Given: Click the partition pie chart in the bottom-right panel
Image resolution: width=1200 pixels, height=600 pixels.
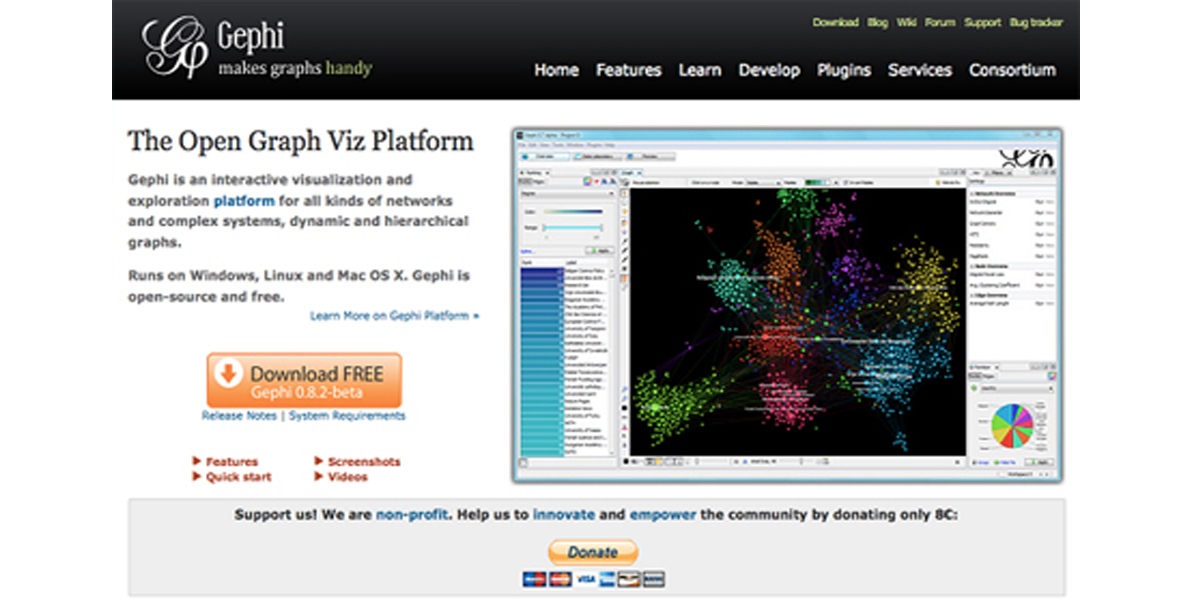Looking at the screenshot, I should click(x=1012, y=425).
